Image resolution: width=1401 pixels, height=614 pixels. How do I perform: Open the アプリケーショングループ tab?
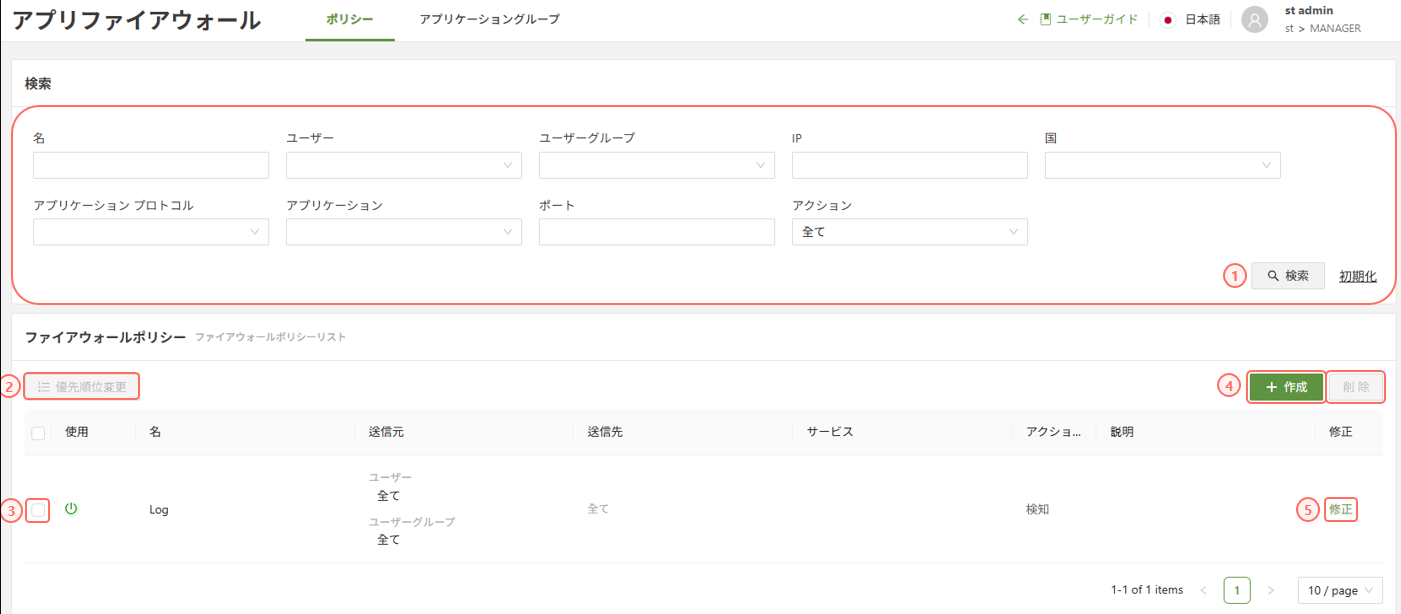(x=489, y=19)
